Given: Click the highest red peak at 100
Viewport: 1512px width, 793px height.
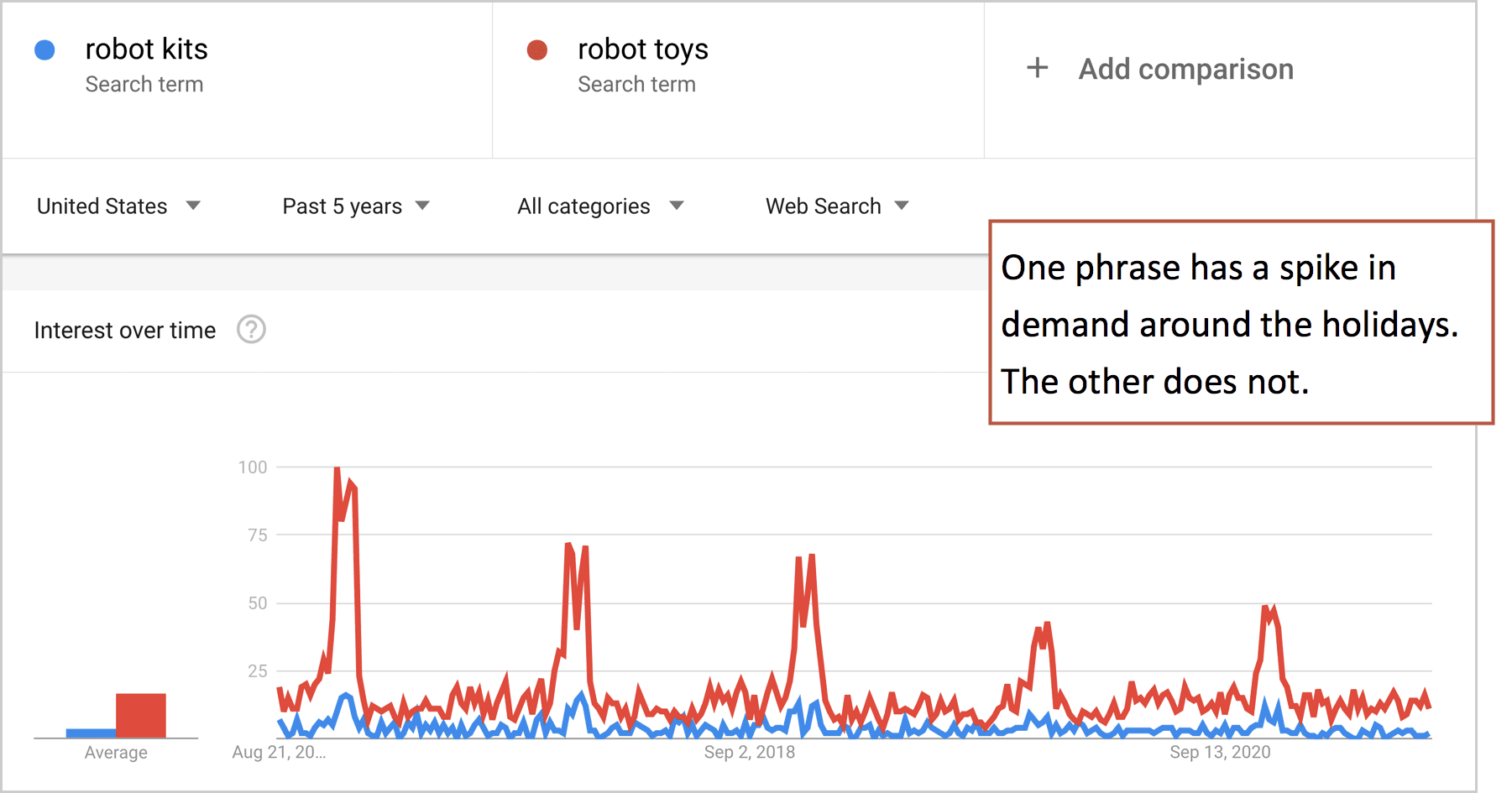Looking at the screenshot, I should tap(337, 470).
